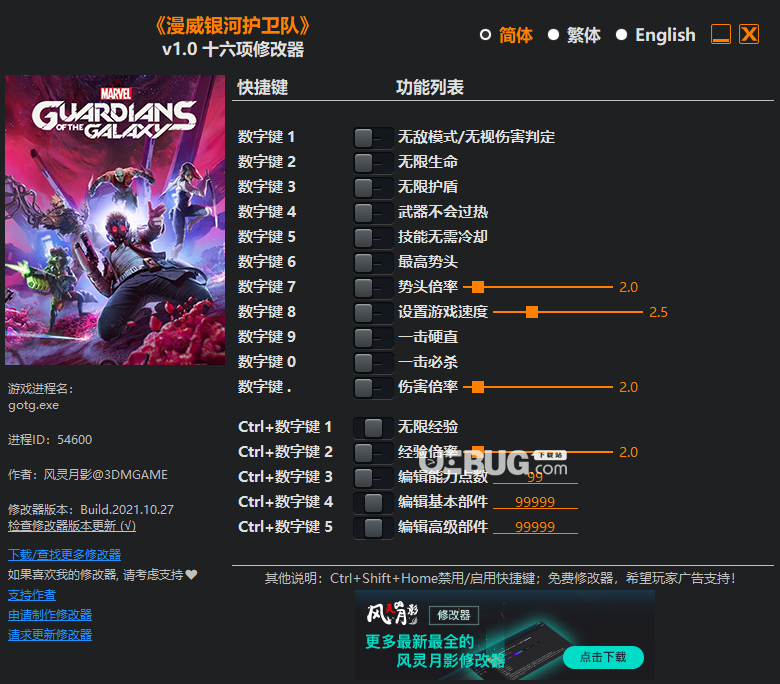The image size is (780, 684).
Task: Enable the 无限生命 toggle
Action: coord(373,163)
